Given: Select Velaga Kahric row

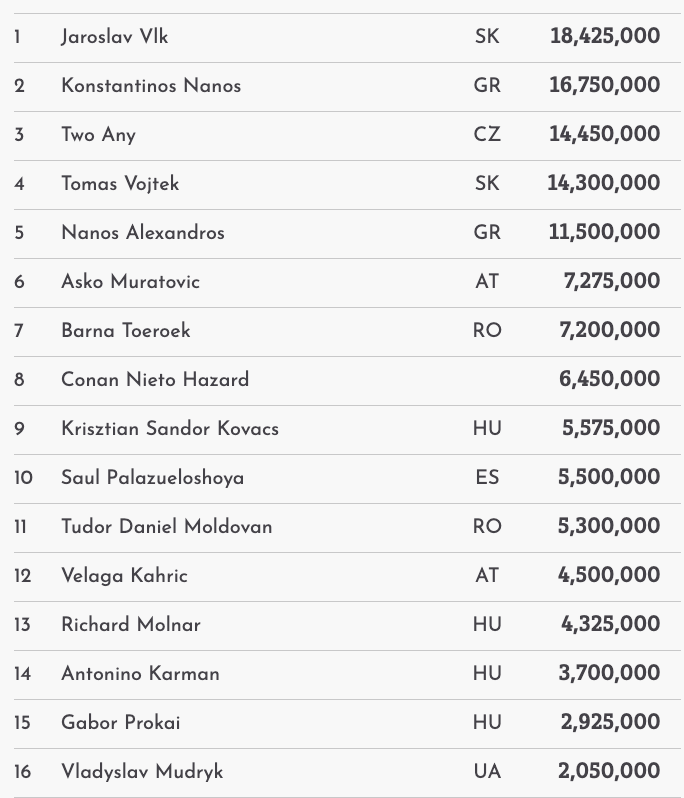Looking at the screenshot, I should (x=124, y=576).
